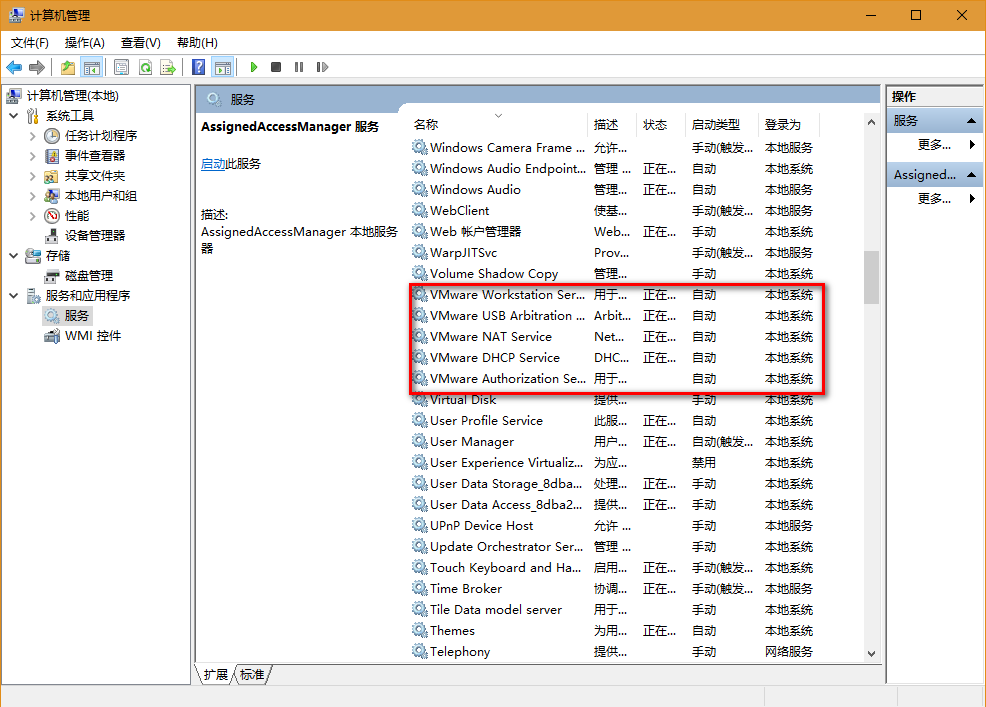Select 任务计划程序 in the tree
This screenshot has height=707, width=986.
click(x=101, y=136)
